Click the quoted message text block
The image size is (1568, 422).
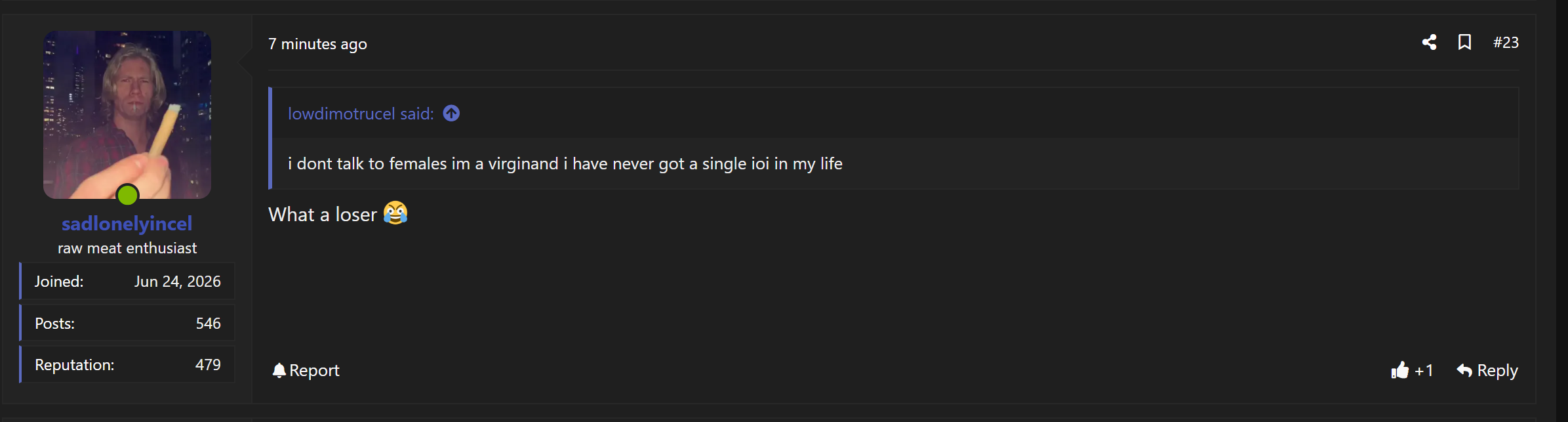coord(565,163)
